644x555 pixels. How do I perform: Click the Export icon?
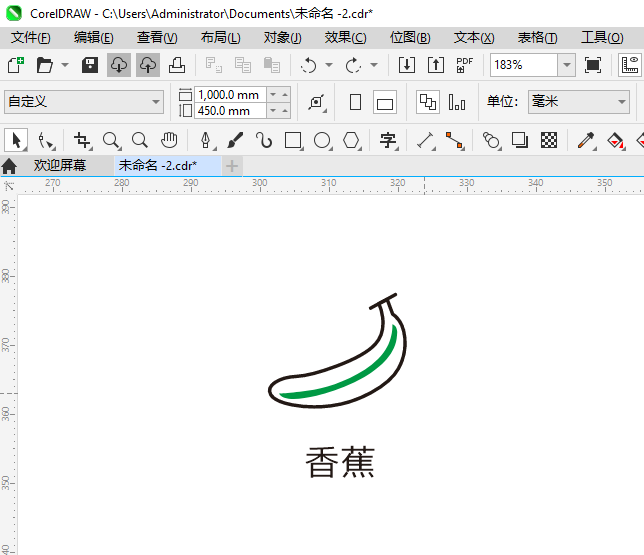[x=436, y=65]
